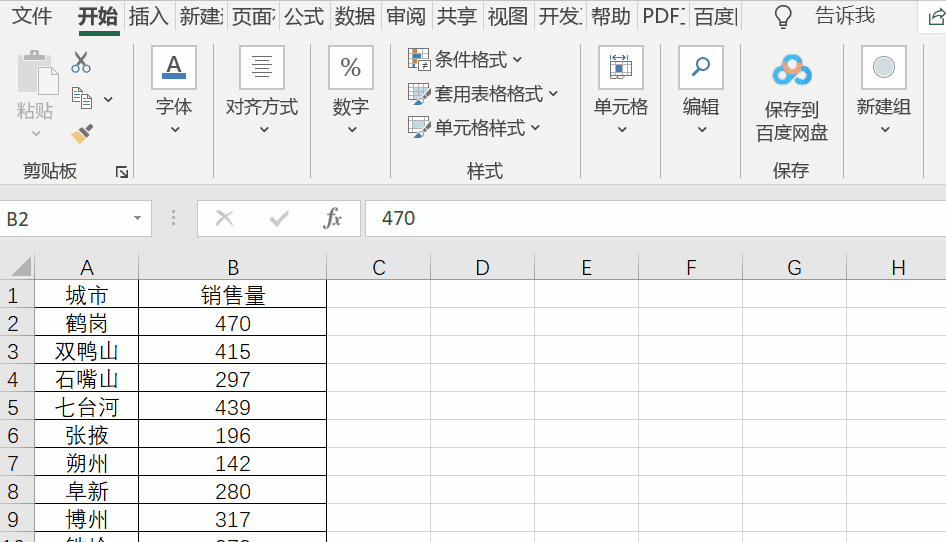
Task: Click cell containing 鹤岗
Action: click(x=86, y=324)
